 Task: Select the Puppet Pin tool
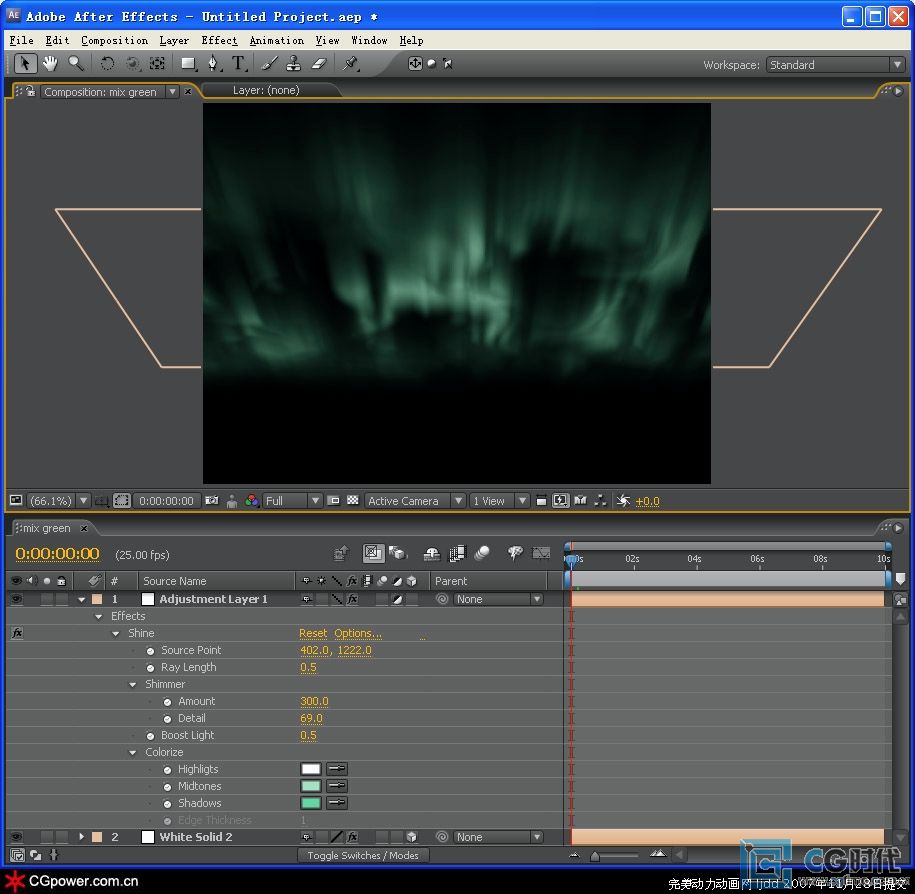click(350, 63)
